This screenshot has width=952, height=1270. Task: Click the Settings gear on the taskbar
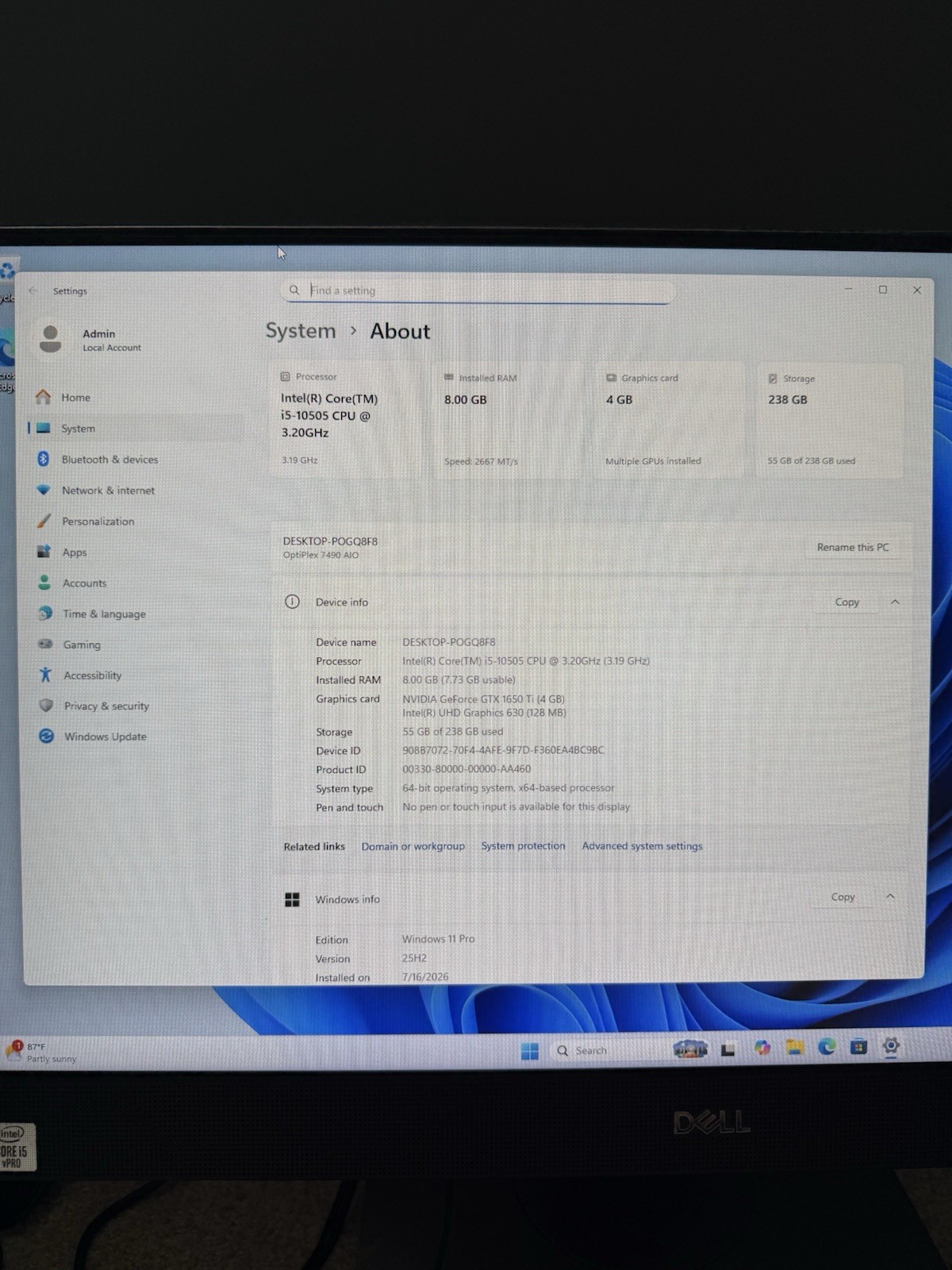(x=891, y=1046)
